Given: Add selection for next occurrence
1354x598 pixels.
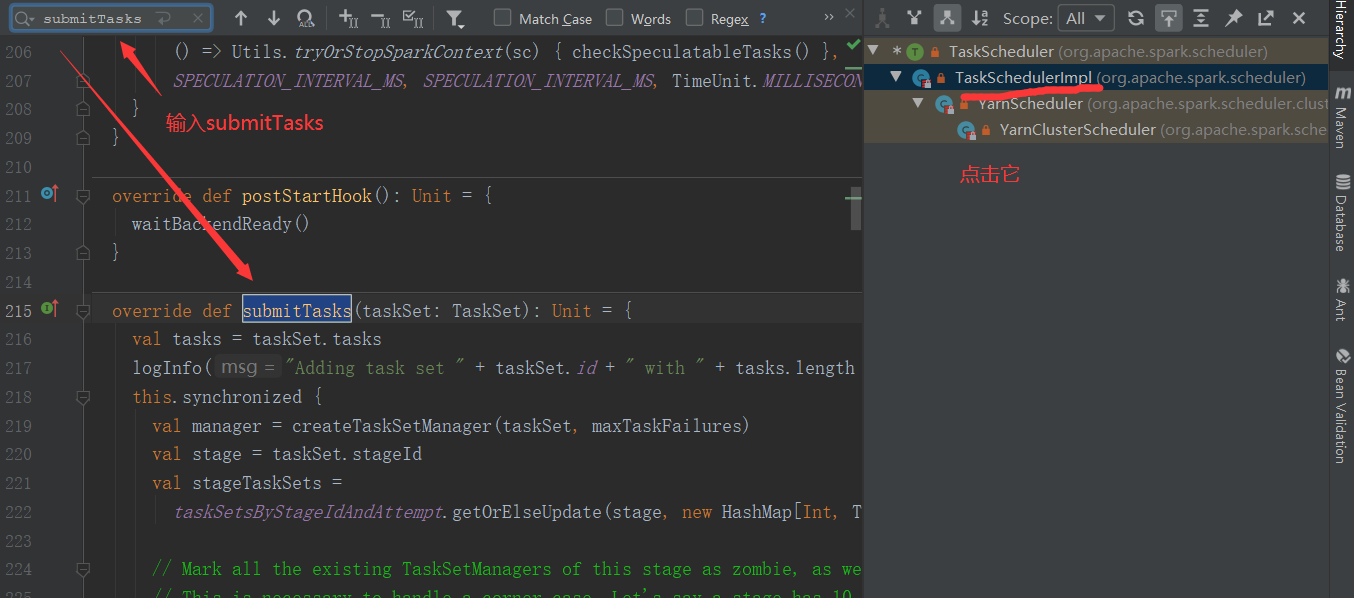Looking at the screenshot, I should 348,18.
